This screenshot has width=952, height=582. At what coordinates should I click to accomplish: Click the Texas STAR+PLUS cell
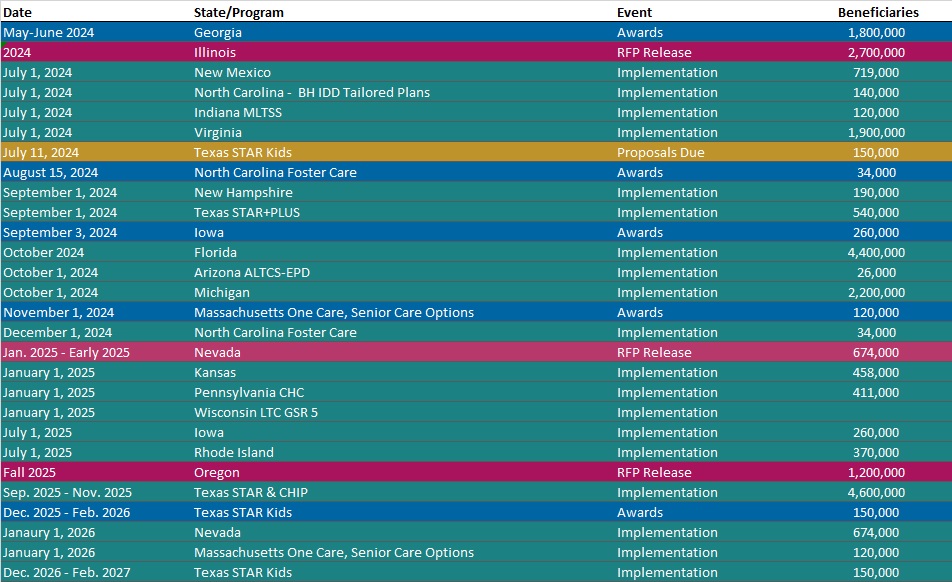pos(247,212)
